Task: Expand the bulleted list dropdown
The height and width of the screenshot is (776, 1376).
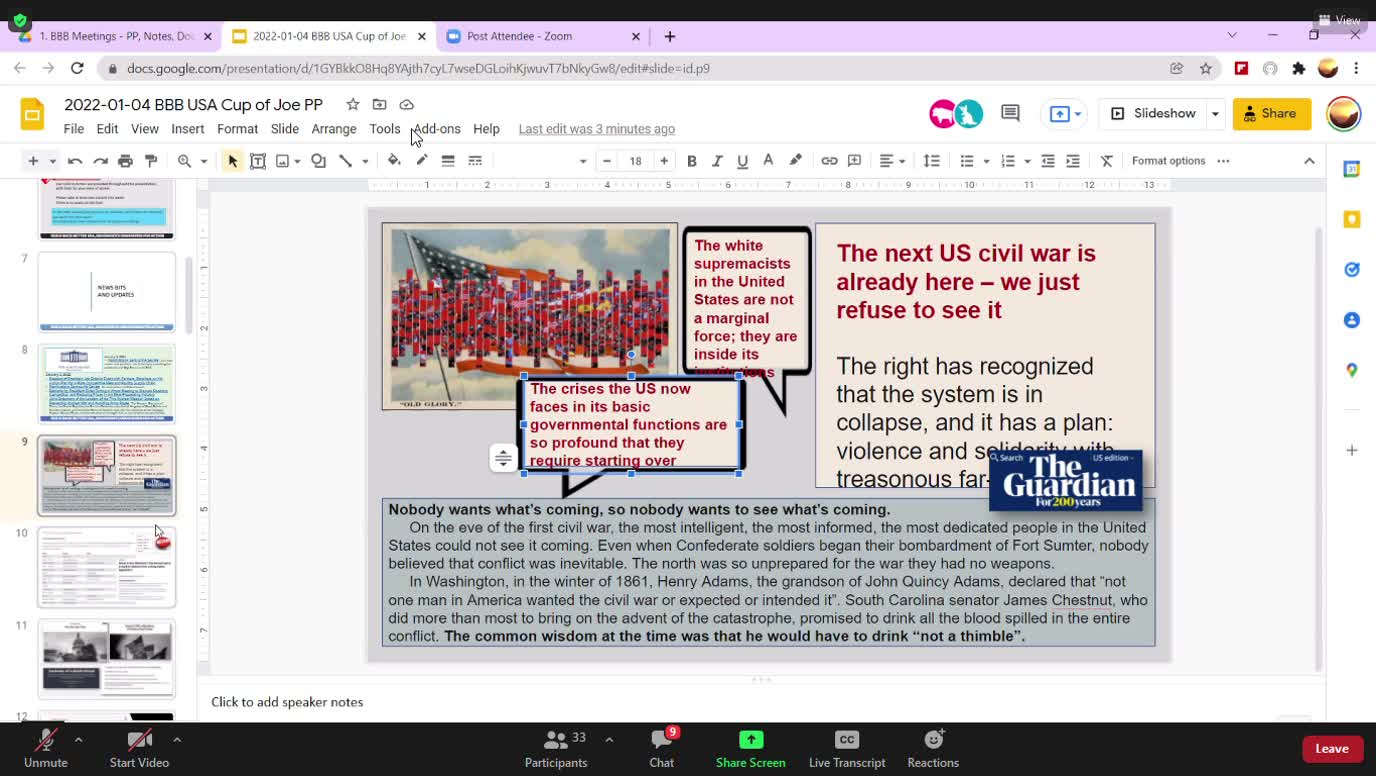Action: tap(986, 161)
